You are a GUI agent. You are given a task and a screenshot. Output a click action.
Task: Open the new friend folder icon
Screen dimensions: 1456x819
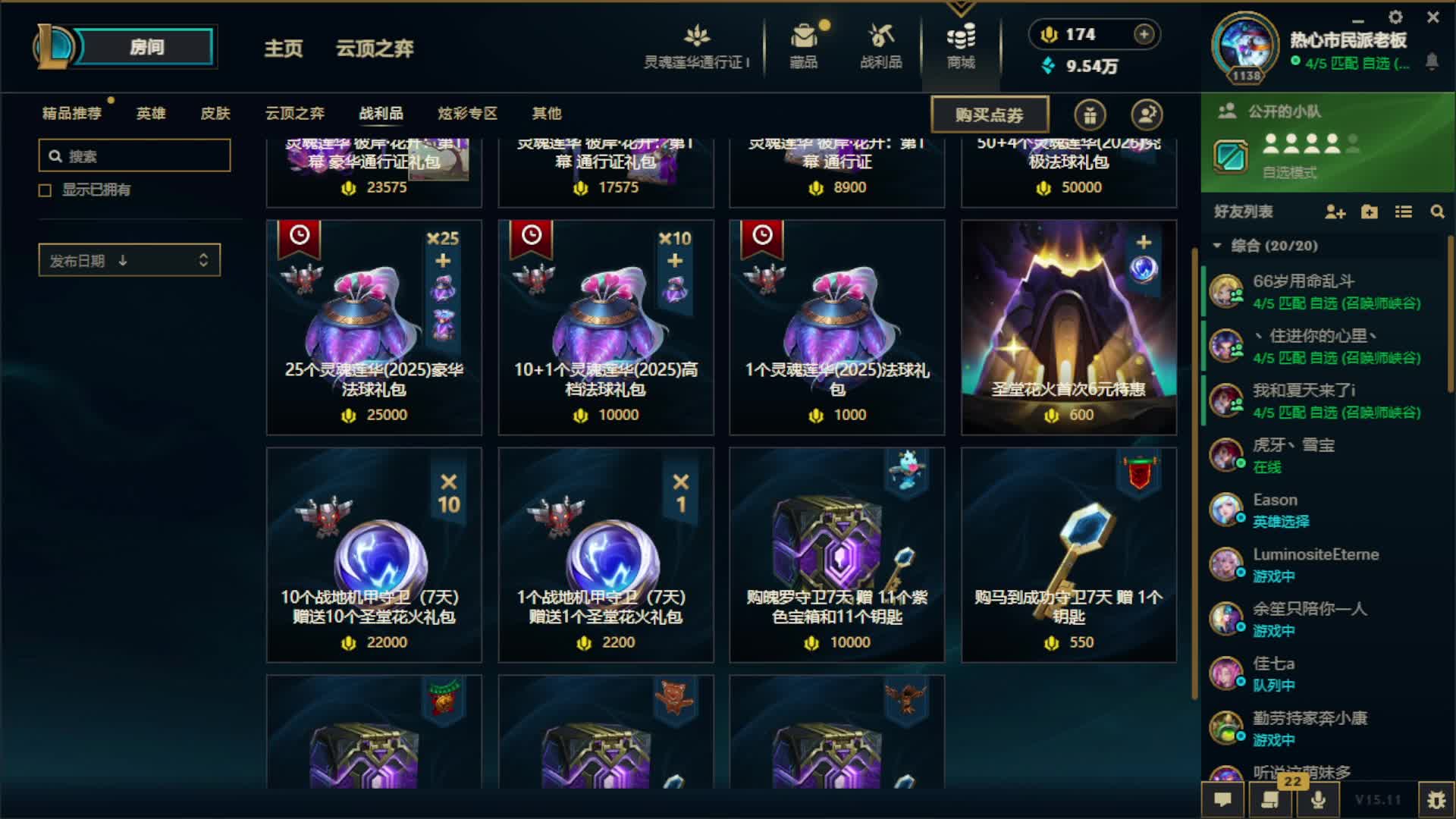(1369, 212)
